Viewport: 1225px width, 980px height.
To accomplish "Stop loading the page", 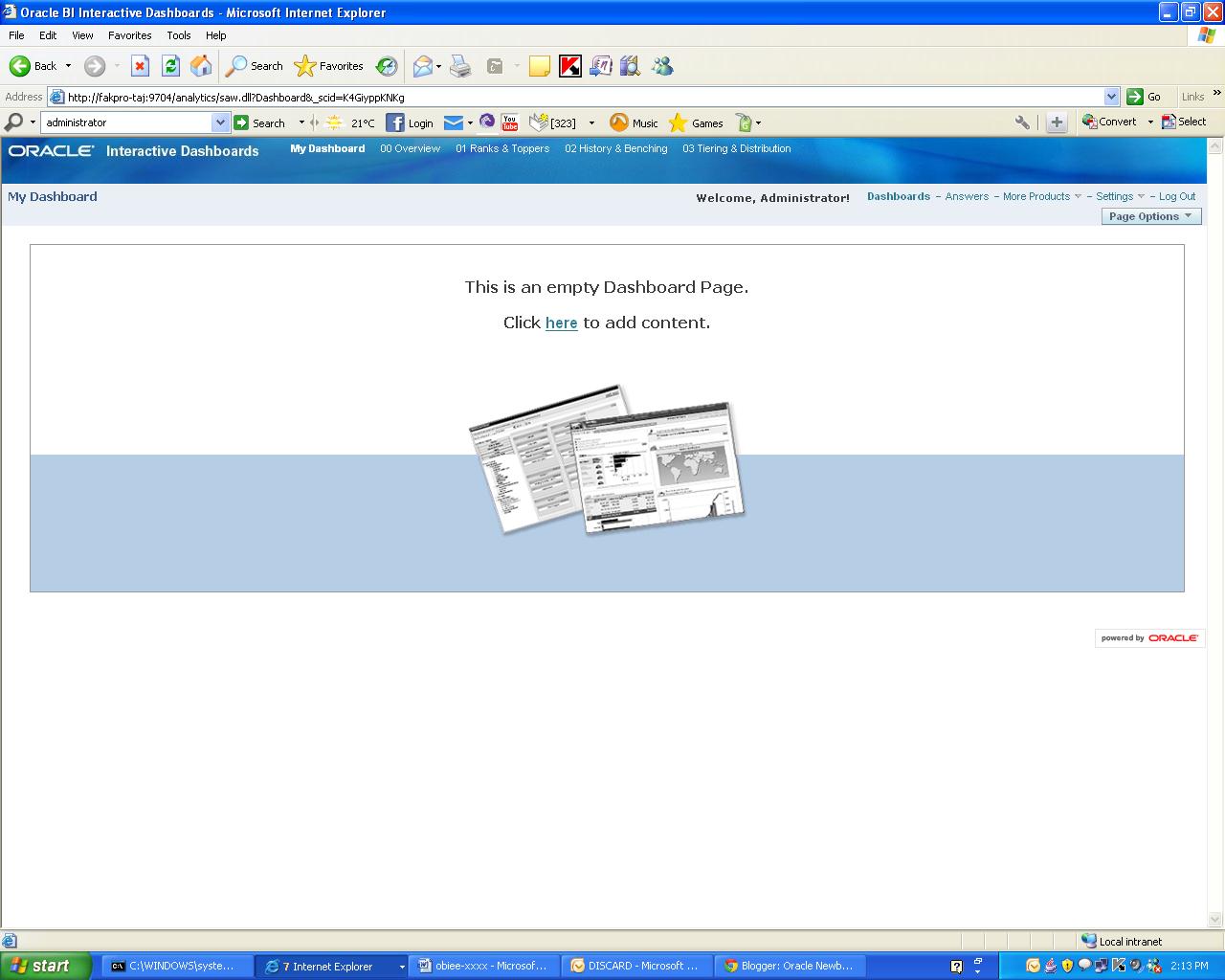I will tap(140, 66).
